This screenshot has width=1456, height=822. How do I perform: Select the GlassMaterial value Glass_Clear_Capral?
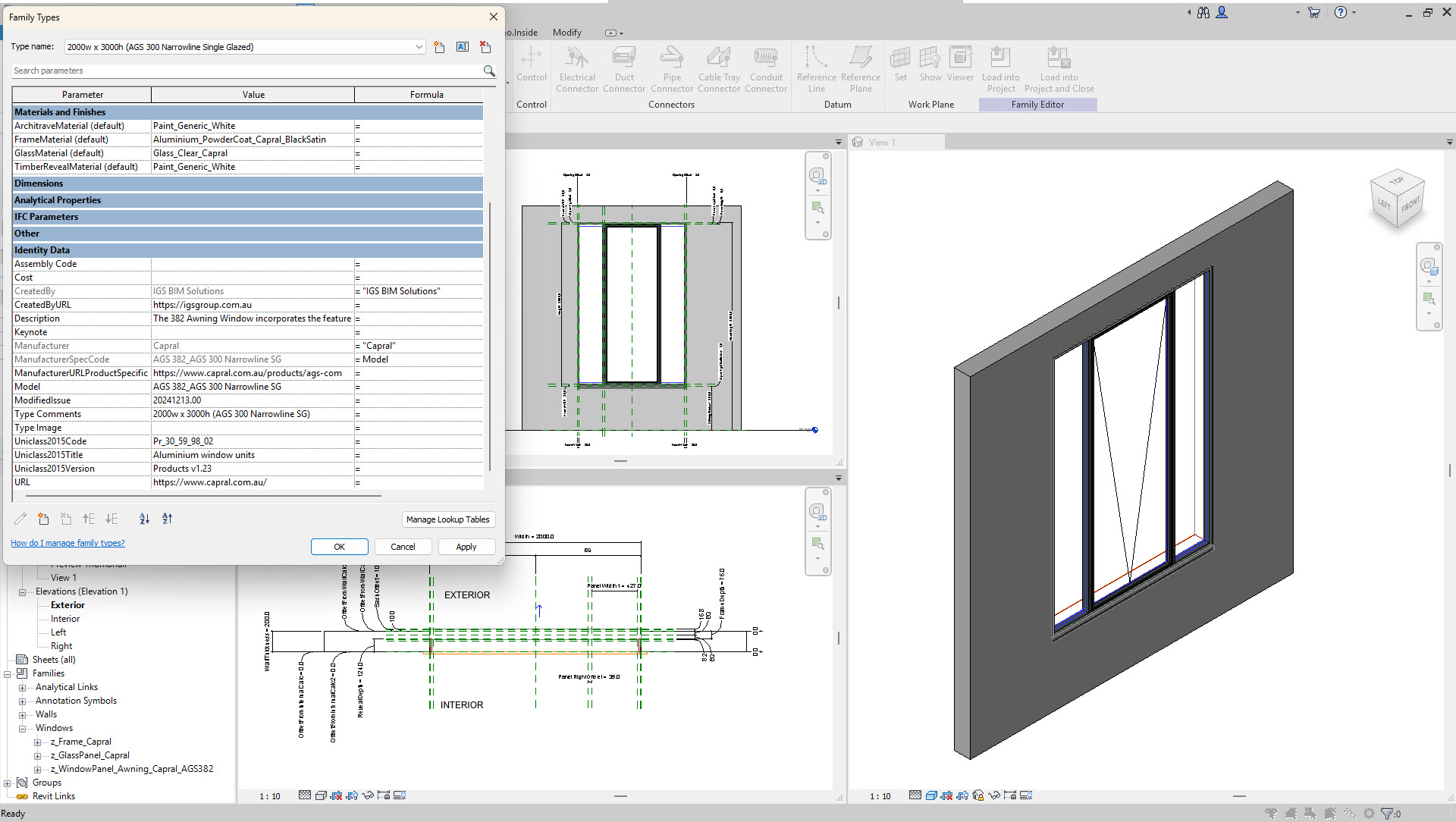coord(253,153)
